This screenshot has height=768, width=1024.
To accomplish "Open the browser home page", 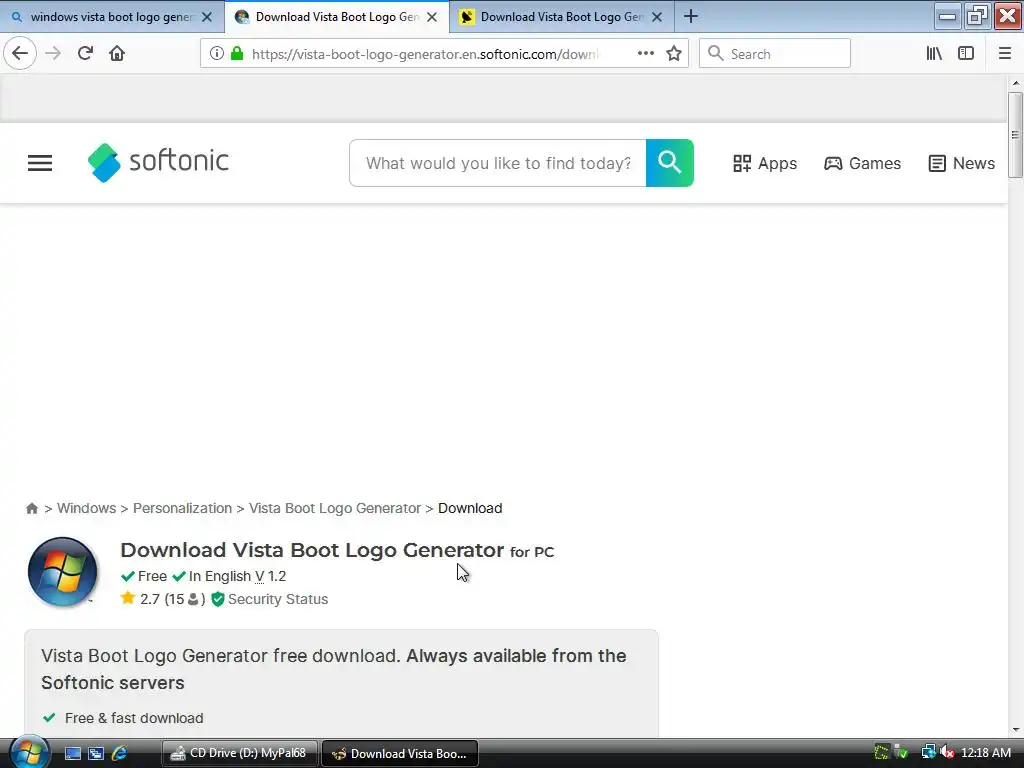I will click(117, 54).
